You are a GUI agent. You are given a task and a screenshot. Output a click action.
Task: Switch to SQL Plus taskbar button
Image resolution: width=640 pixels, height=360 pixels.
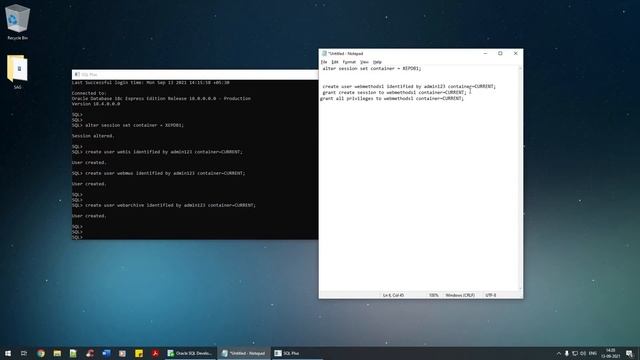[297, 353]
